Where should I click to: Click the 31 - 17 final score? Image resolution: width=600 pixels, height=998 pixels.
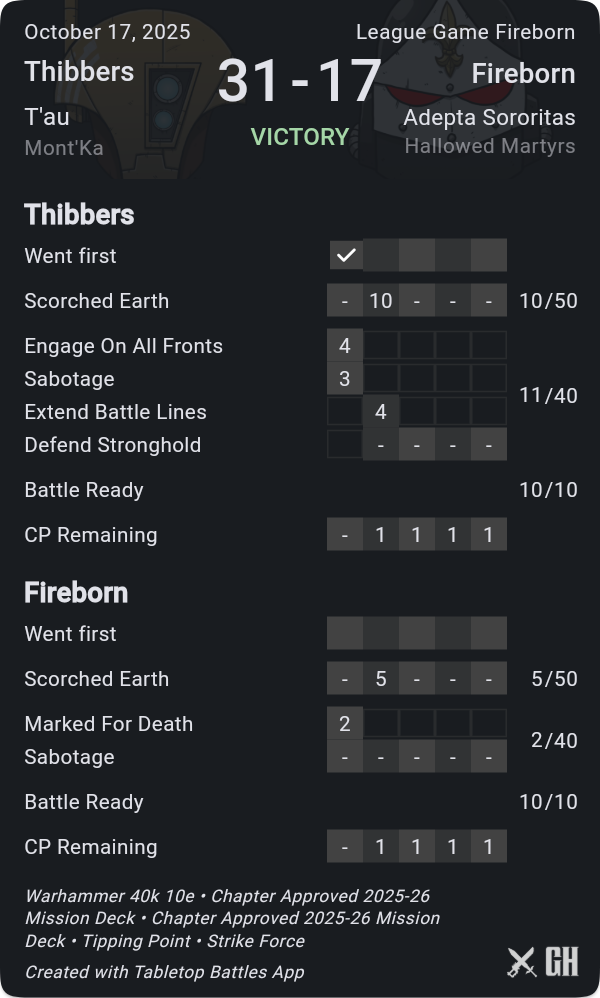(299, 80)
